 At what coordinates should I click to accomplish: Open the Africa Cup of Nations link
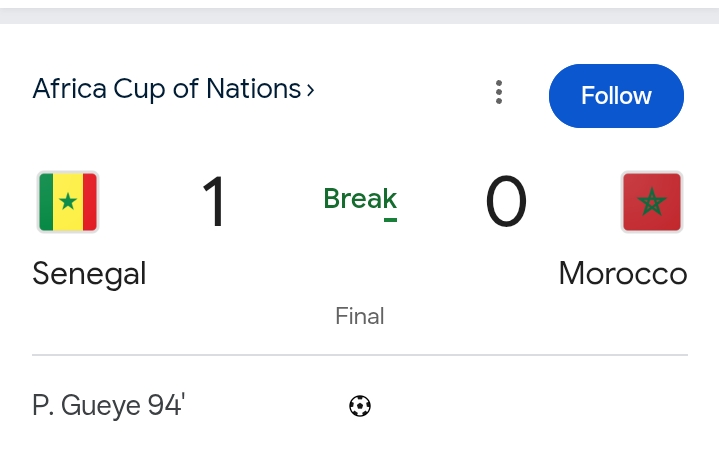(166, 89)
